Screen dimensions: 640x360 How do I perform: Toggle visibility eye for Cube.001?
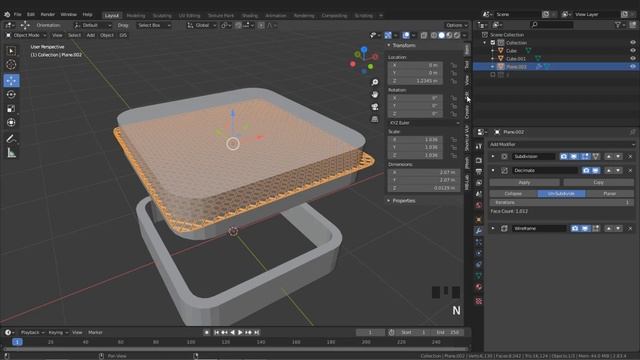(633, 59)
